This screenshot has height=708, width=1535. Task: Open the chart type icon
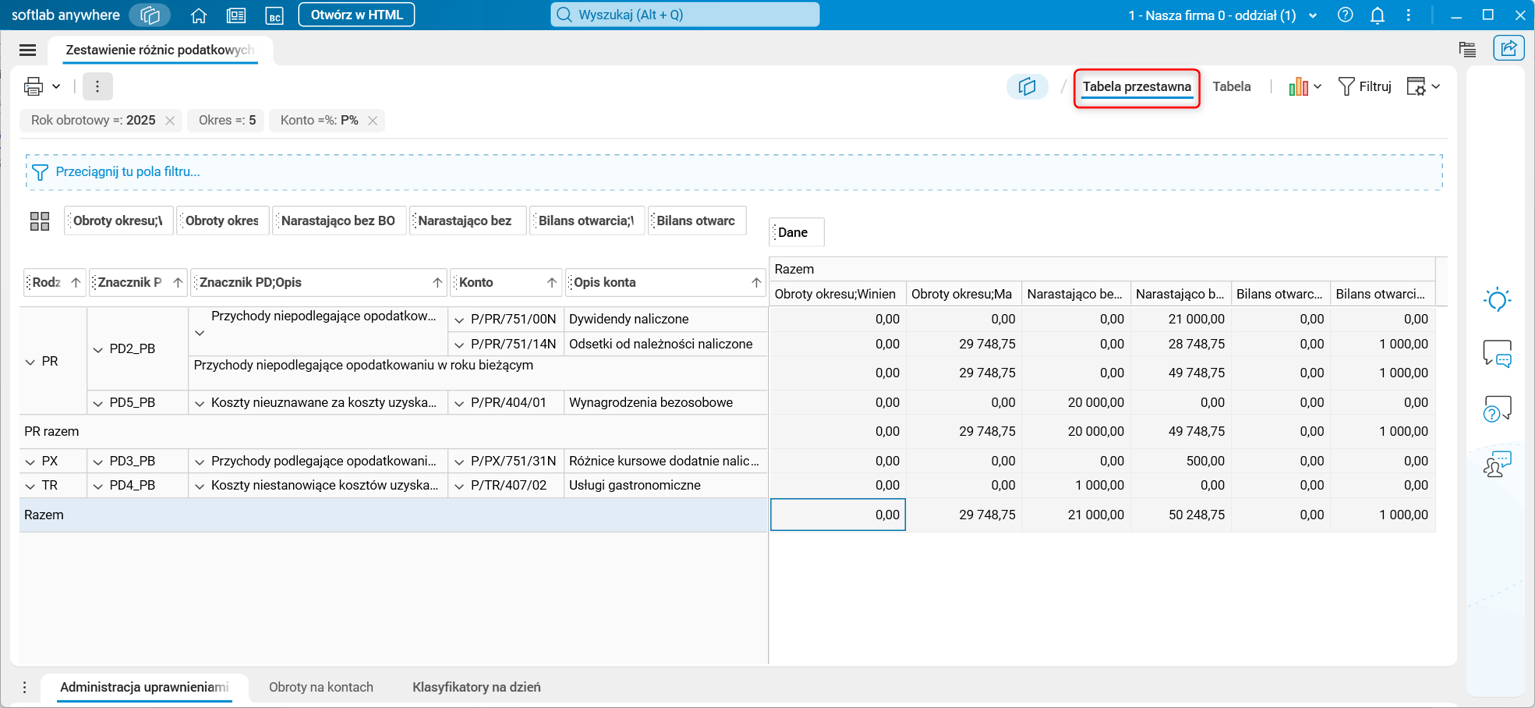[x=1298, y=87]
